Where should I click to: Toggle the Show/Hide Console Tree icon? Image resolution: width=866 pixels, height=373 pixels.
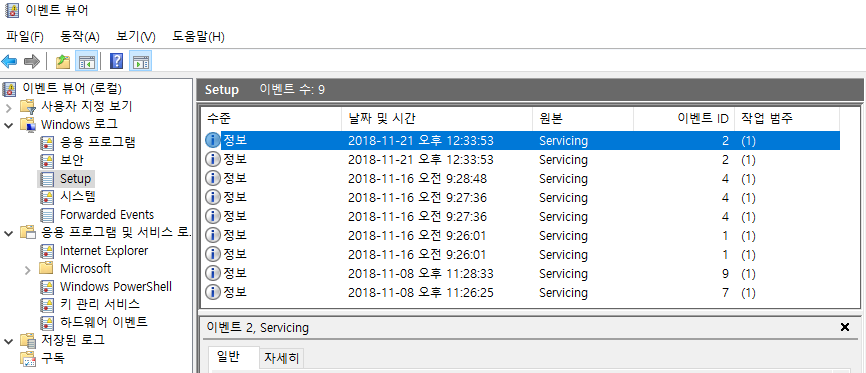(x=86, y=61)
